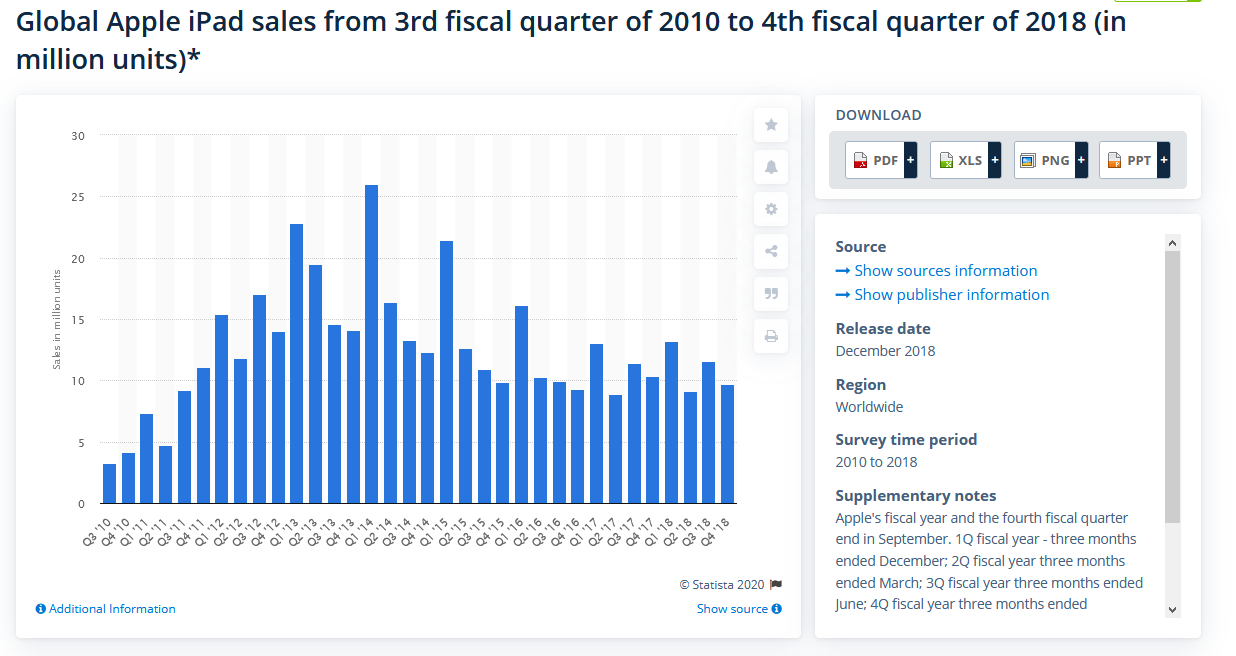The image size is (1236, 656).
Task: Select the Q2 '14 bar
Action: (390, 403)
